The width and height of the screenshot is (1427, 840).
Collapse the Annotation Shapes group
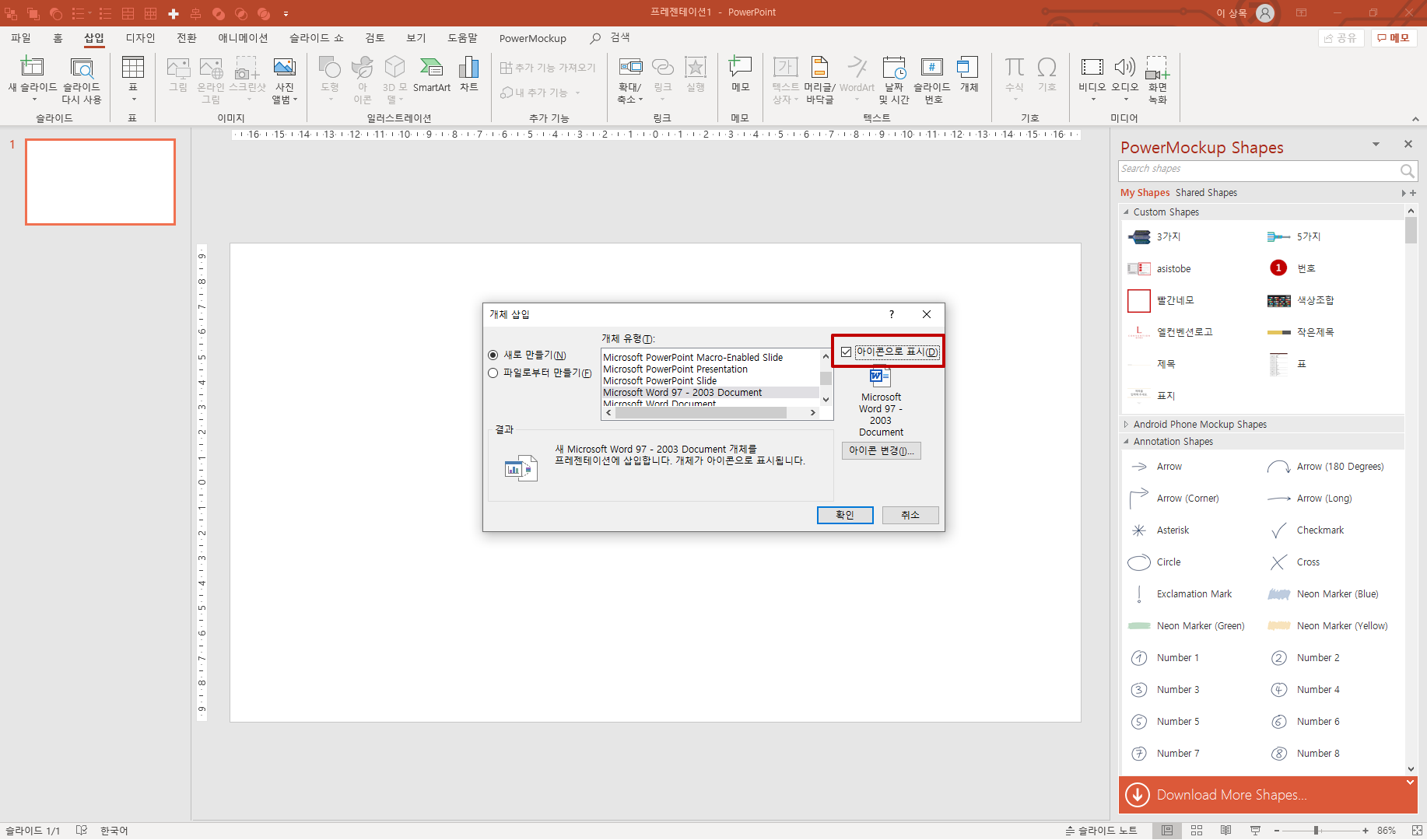(x=1126, y=441)
